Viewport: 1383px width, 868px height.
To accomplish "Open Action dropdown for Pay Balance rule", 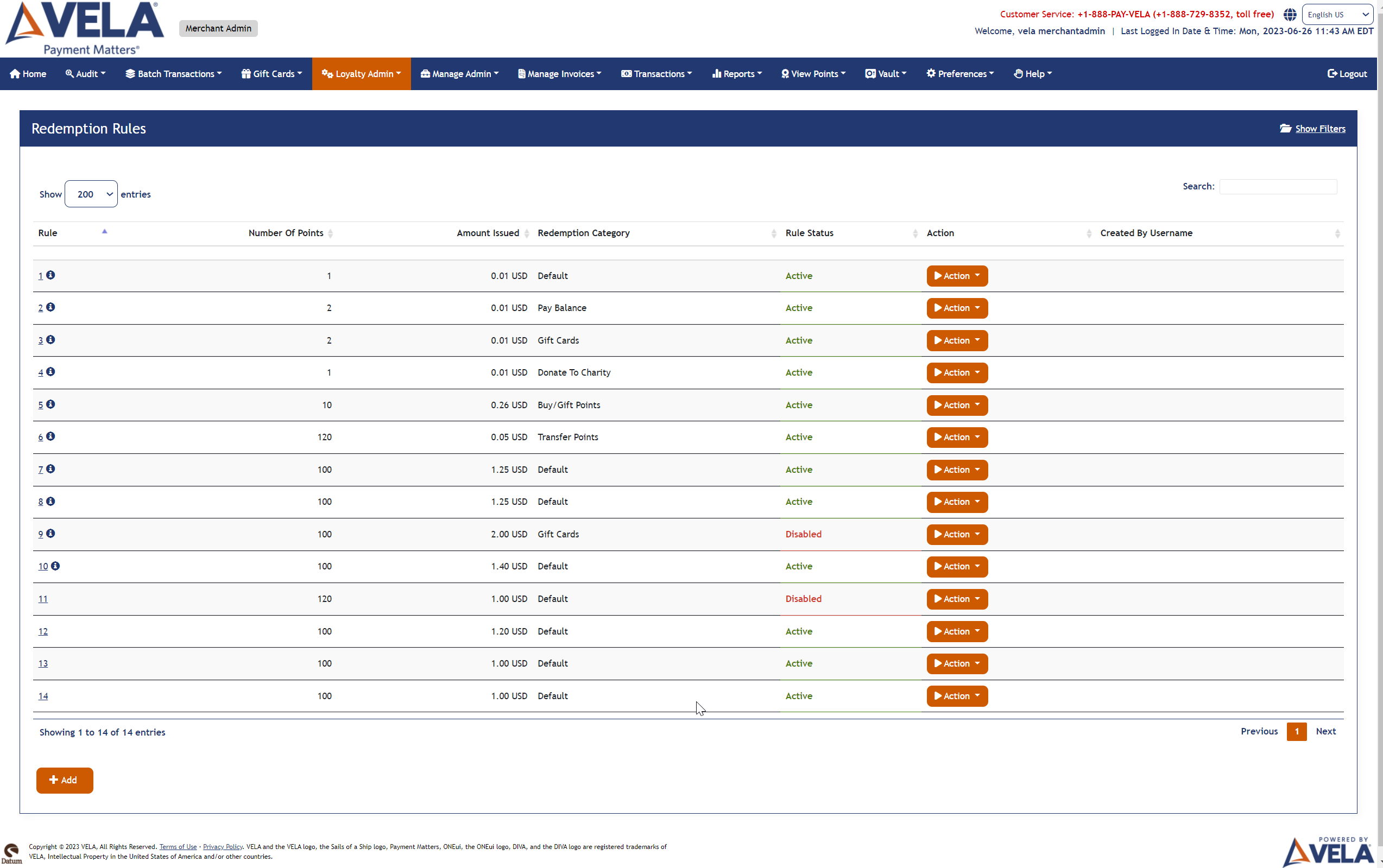I will click(957, 308).
